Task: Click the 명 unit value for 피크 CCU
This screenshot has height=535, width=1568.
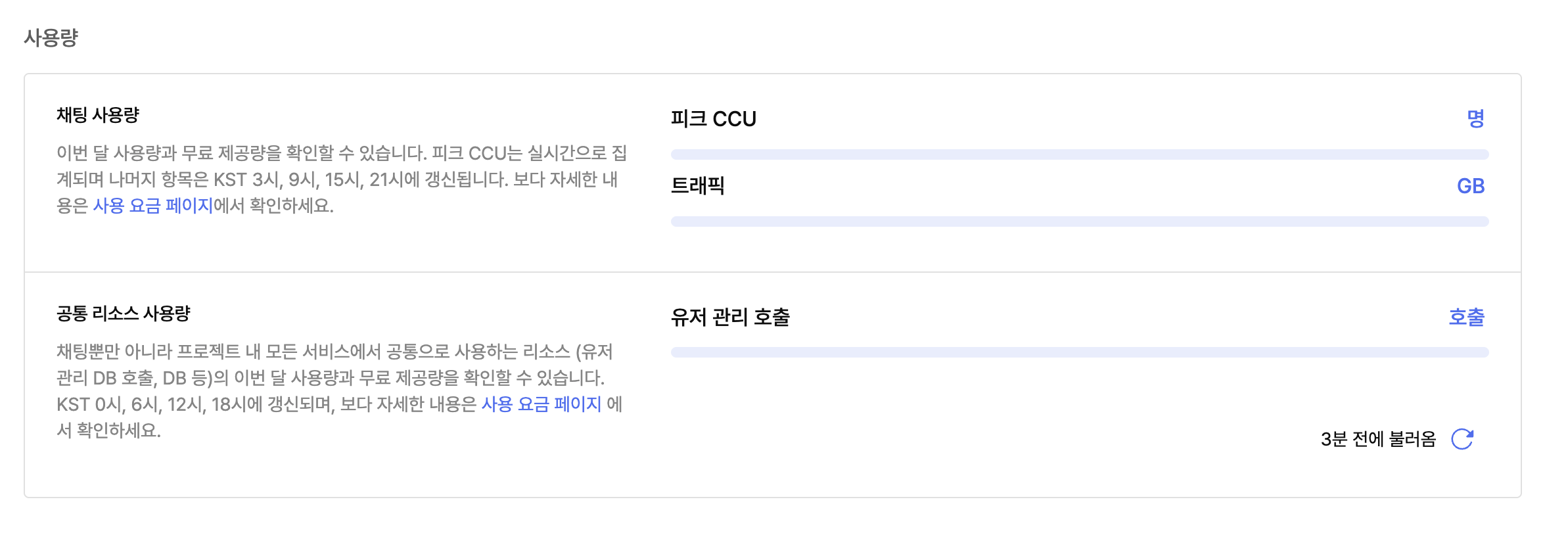Action: click(x=1475, y=119)
